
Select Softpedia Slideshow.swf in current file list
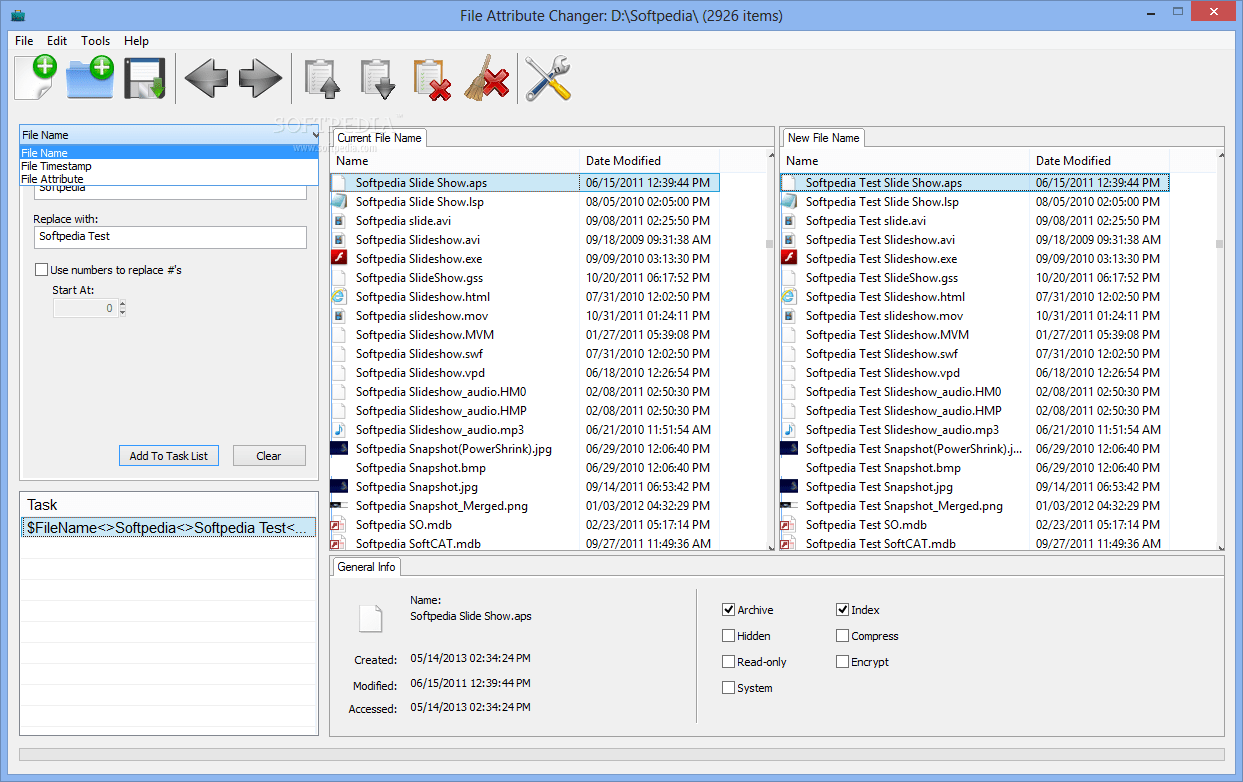tap(524, 353)
